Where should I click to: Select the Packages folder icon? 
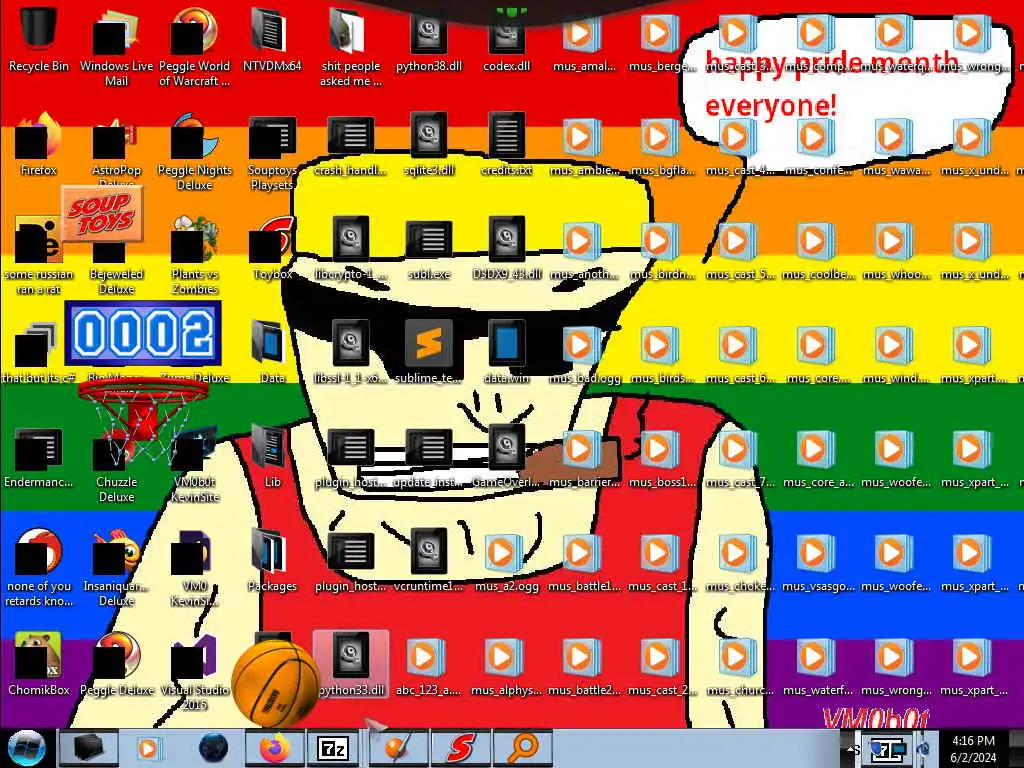[x=272, y=560]
